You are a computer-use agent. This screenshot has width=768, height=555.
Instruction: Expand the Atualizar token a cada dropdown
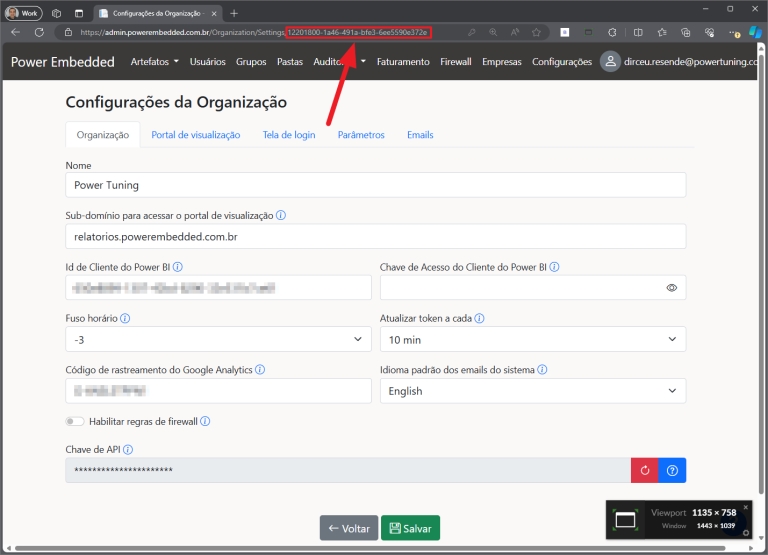tap(532, 340)
